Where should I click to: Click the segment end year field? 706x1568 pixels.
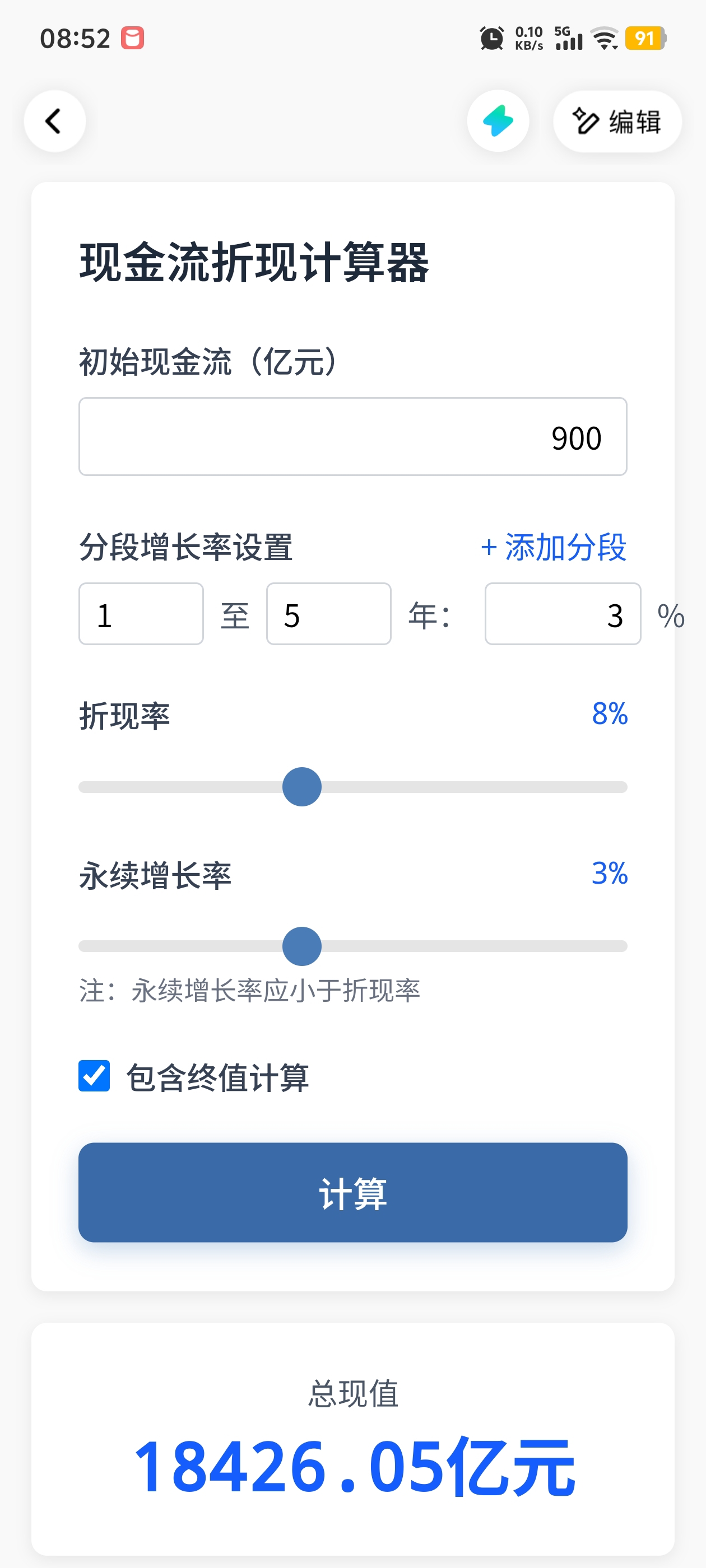tap(328, 614)
